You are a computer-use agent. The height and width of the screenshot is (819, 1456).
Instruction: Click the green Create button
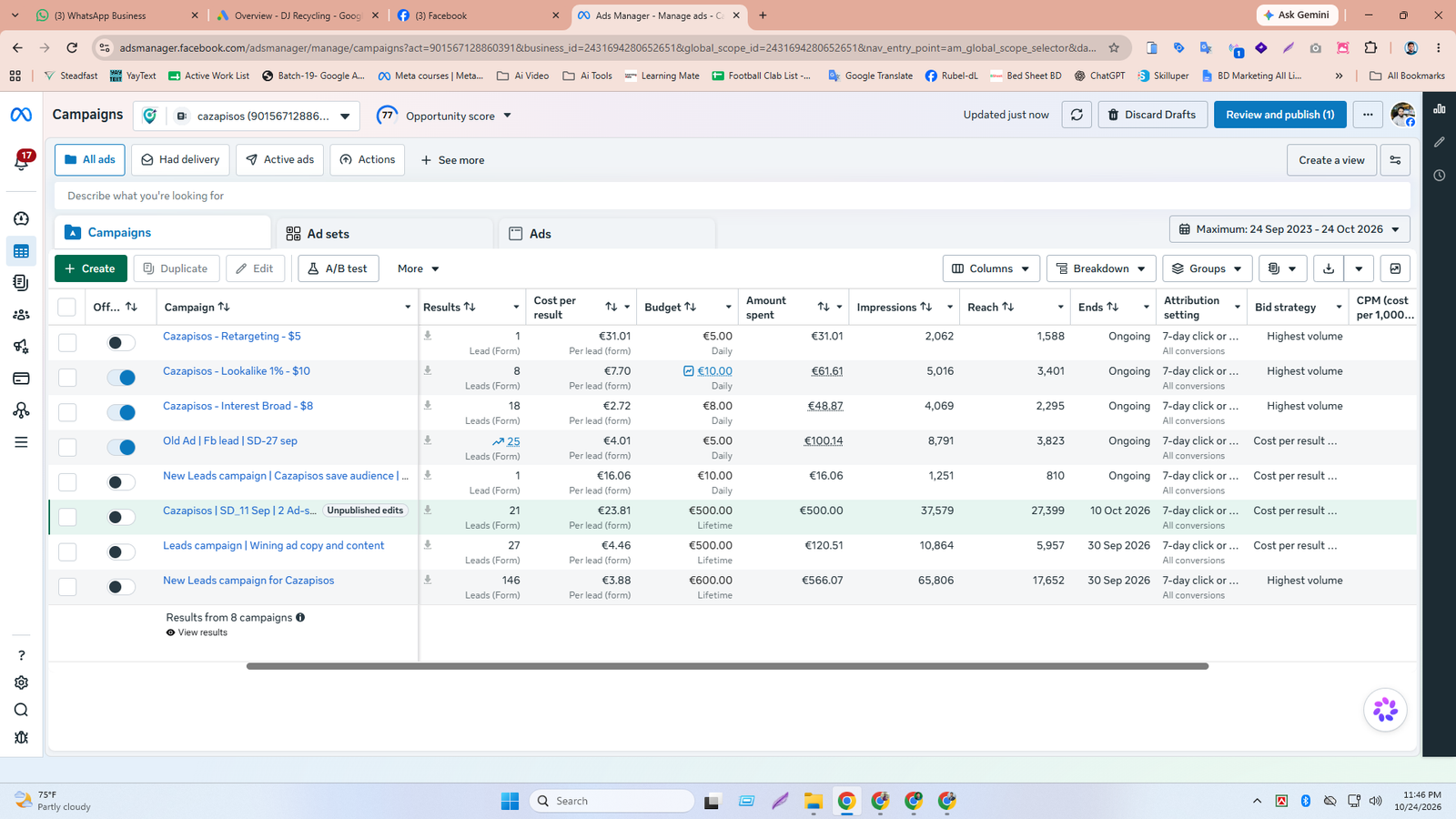point(91,268)
